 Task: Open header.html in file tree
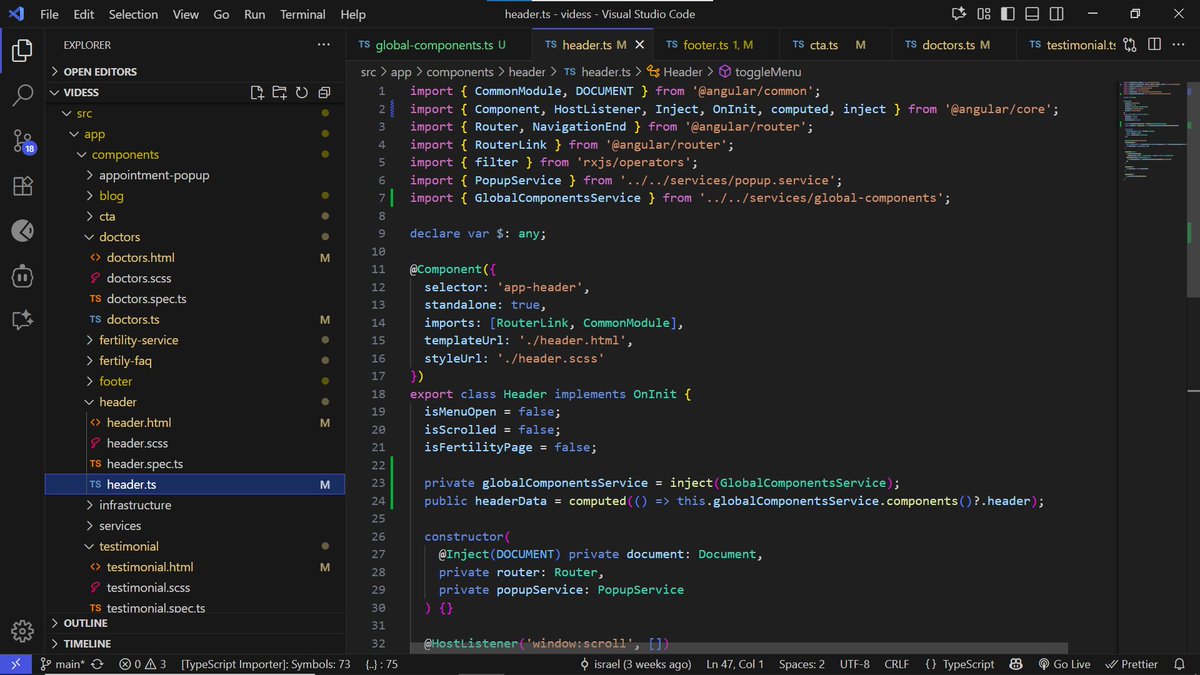tap(139, 423)
